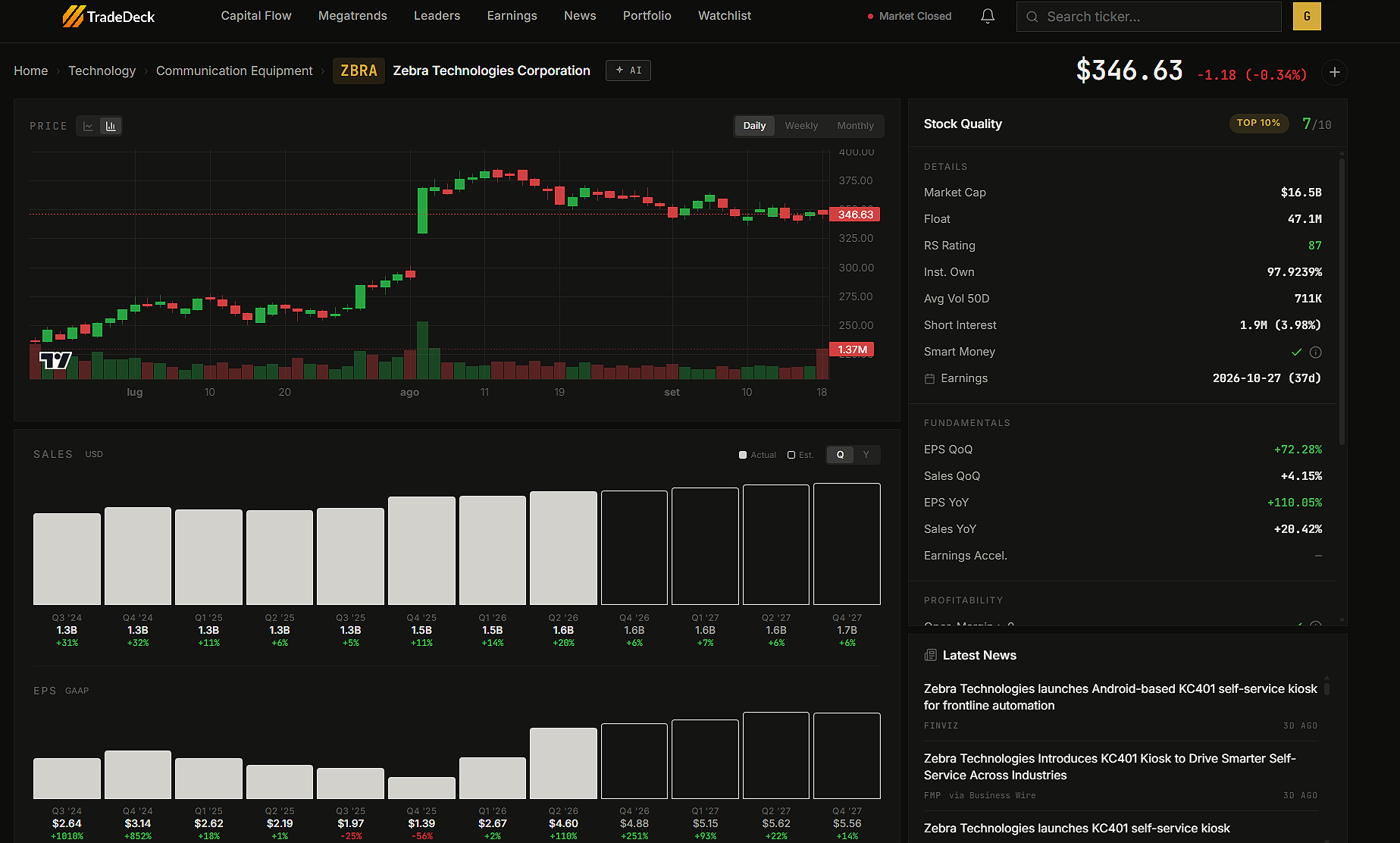The width and height of the screenshot is (1400, 843).
Task: Switch price chart to Monthly
Action: tap(855, 126)
